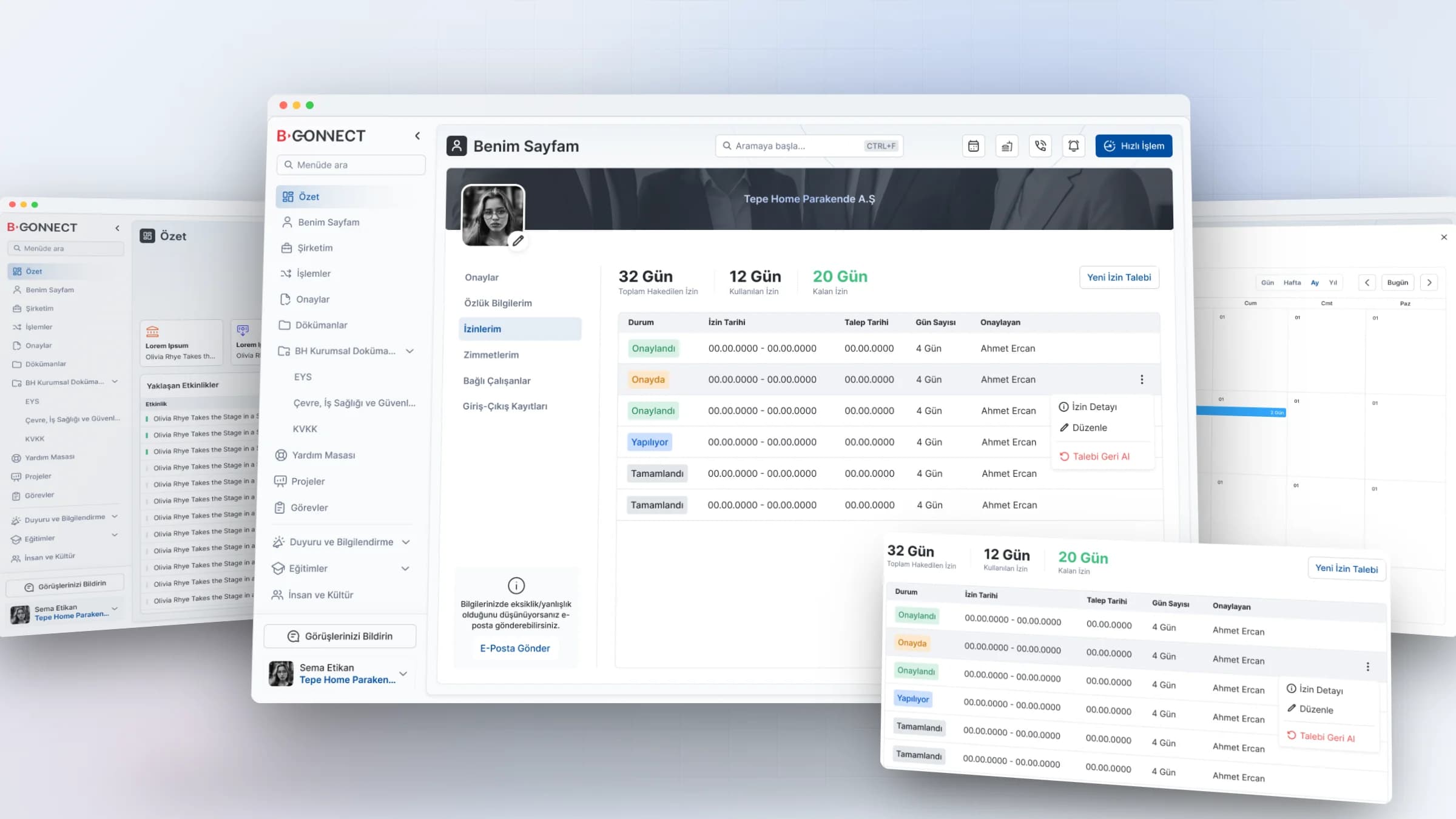Open the notifications bell icon
The width and height of the screenshot is (1456, 819).
(x=1074, y=146)
